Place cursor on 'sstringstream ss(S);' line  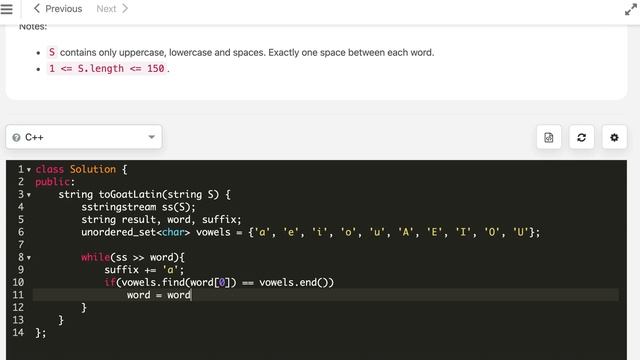138,207
